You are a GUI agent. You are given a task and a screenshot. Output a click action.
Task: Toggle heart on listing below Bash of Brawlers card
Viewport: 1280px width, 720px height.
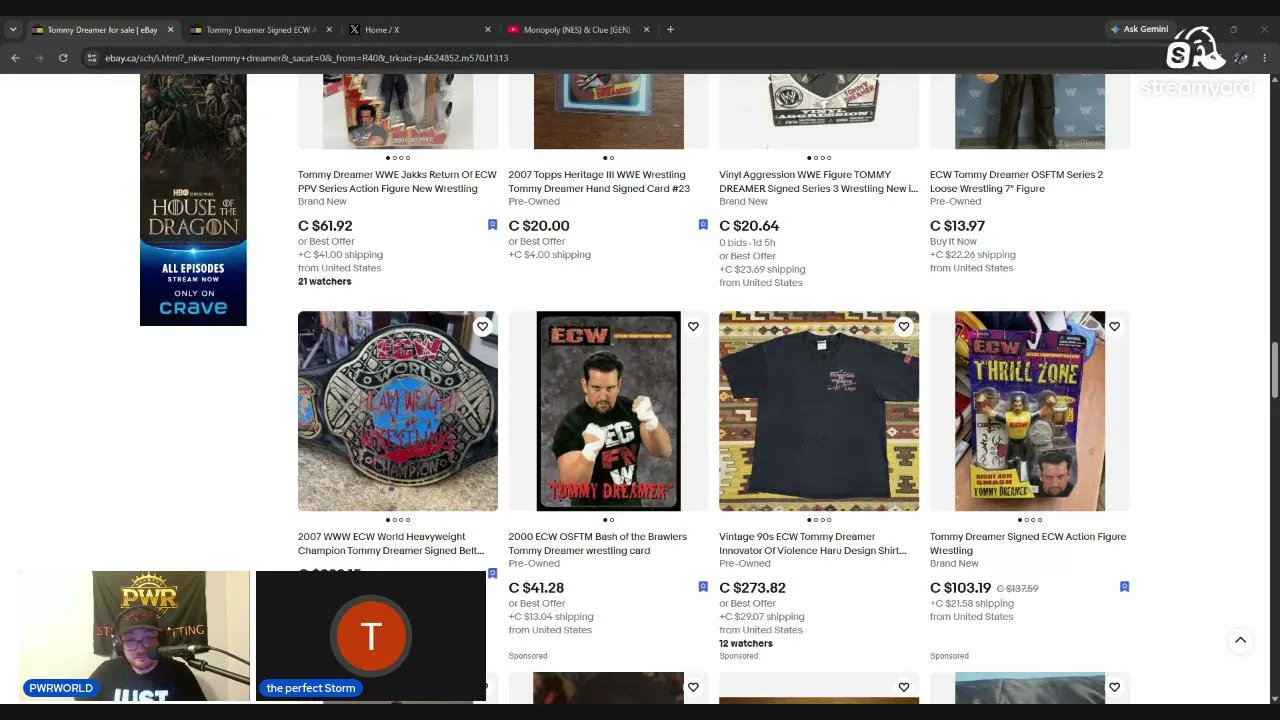693,687
